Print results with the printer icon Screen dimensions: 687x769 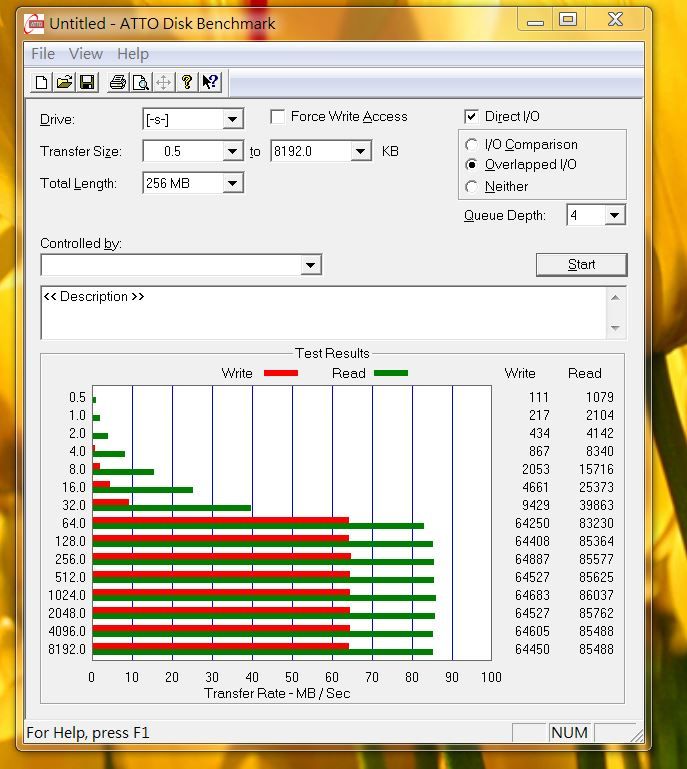point(118,82)
